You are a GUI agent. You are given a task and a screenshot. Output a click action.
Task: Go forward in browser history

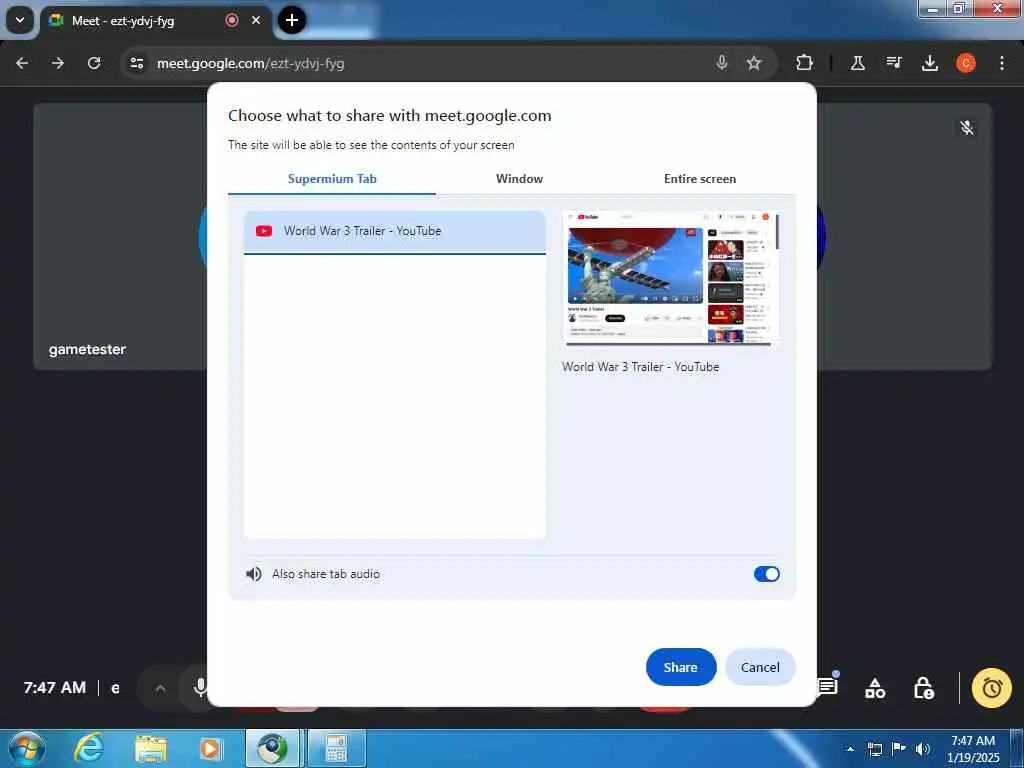58,63
